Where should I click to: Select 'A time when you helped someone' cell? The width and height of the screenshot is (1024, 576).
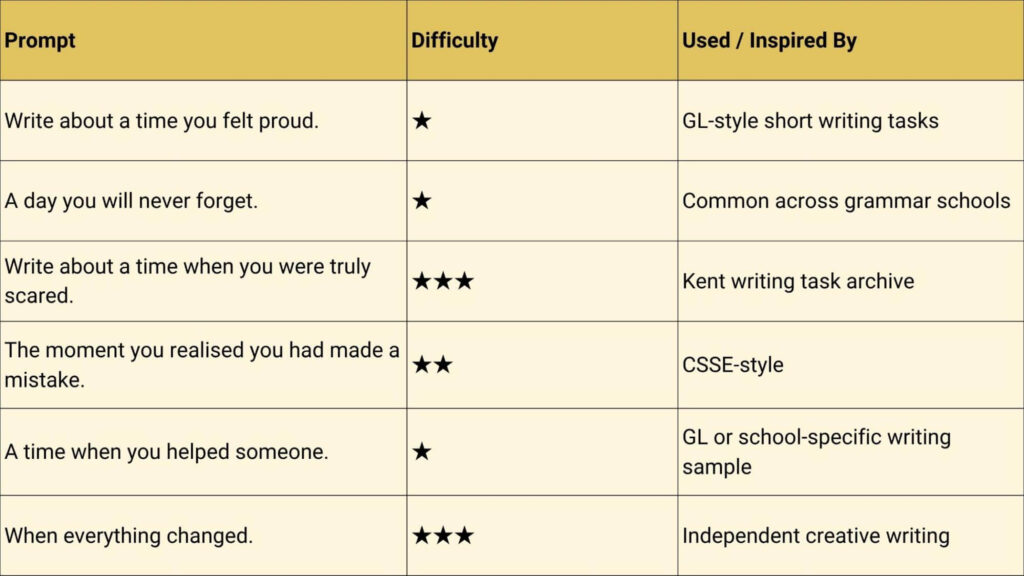166,452
